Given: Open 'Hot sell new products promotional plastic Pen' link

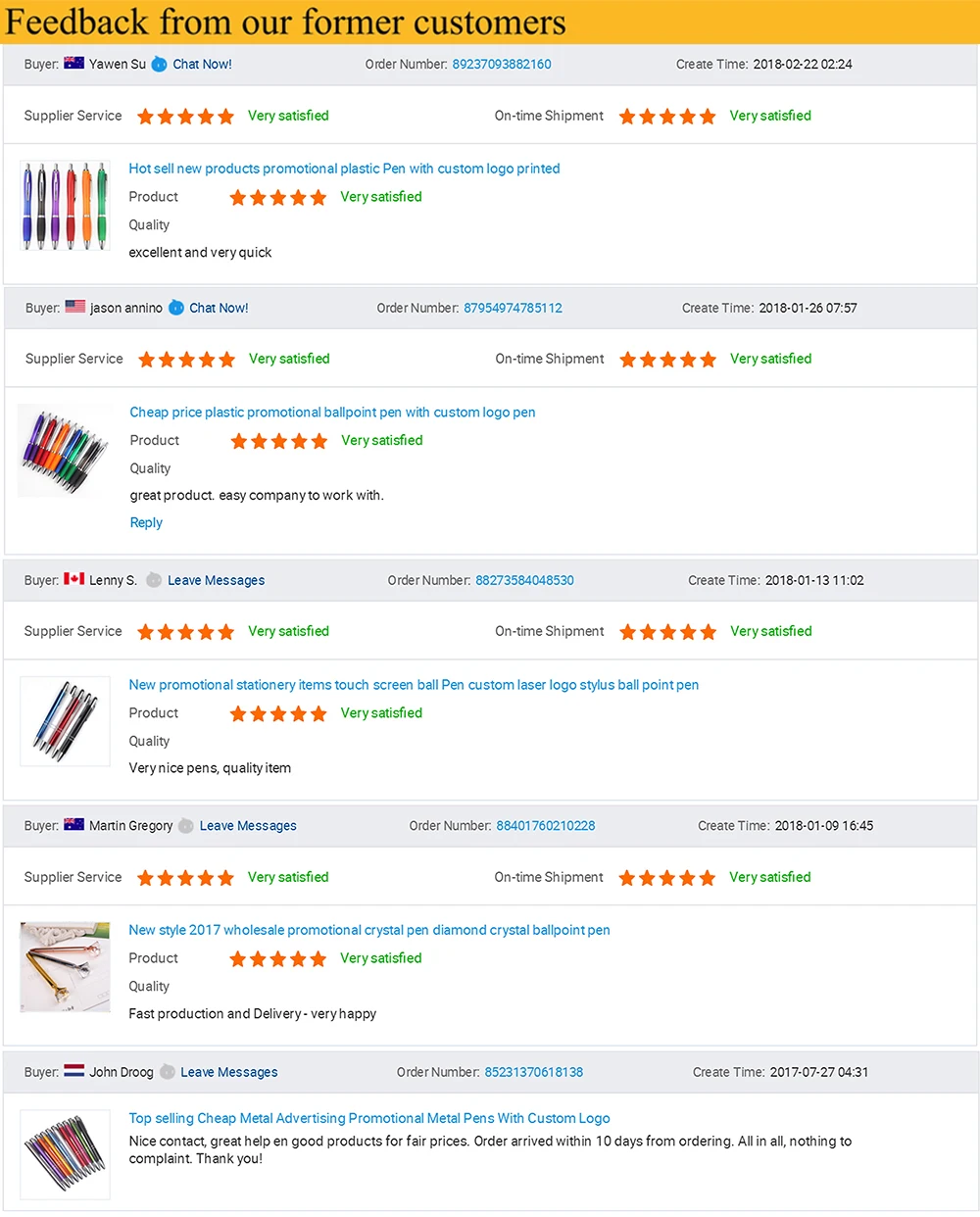Looking at the screenshot, I should click(344, 169).
